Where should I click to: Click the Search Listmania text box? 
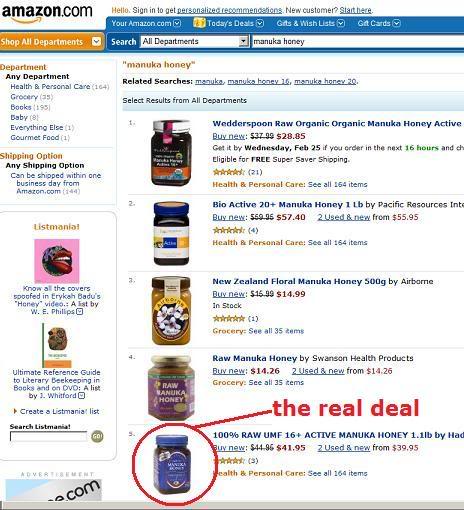tap(48, 436)
